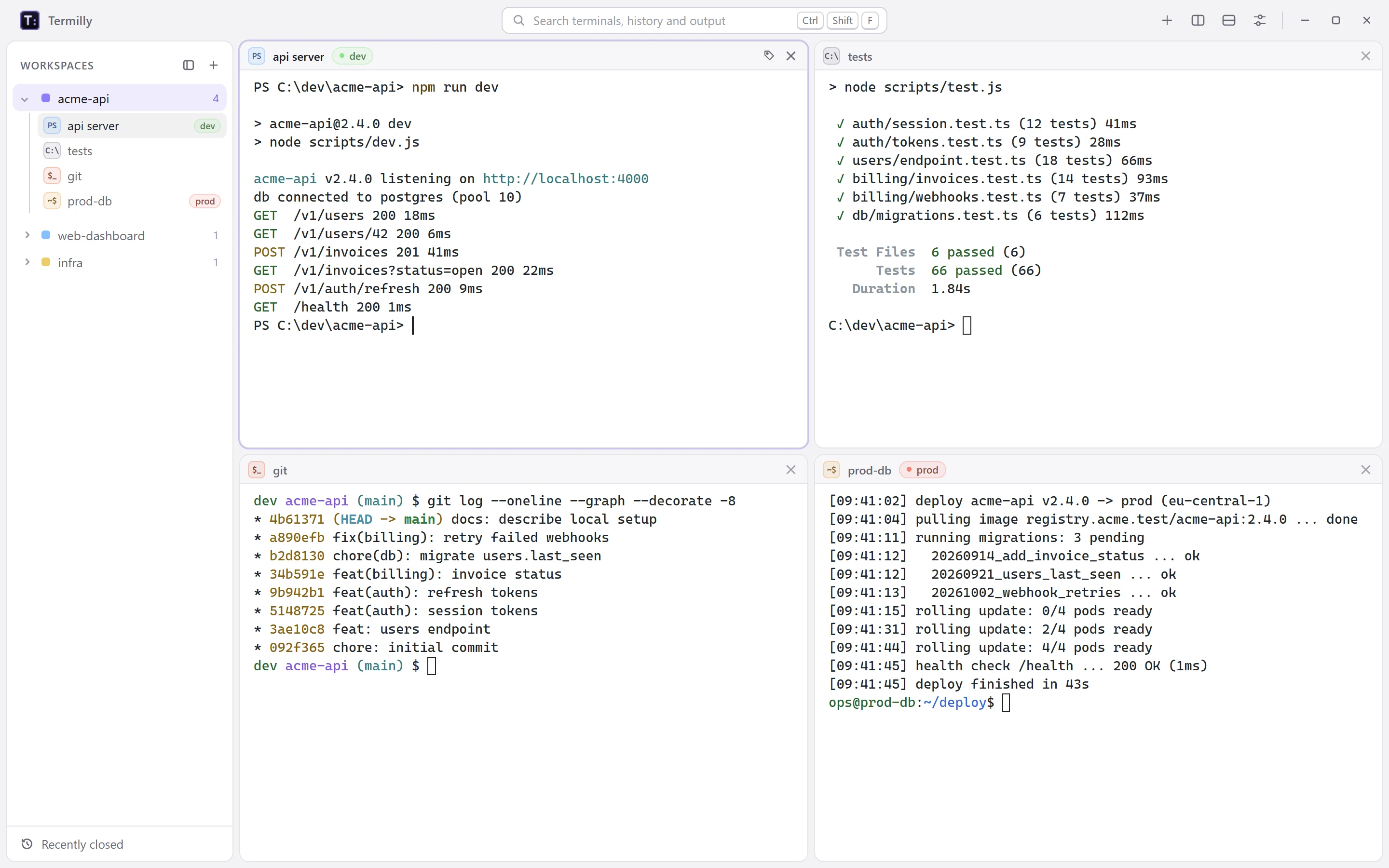The image size is (1389, 868).
Task: Toggle sidebar layout icon beside WORKSPACES
Action: point(188,66)
